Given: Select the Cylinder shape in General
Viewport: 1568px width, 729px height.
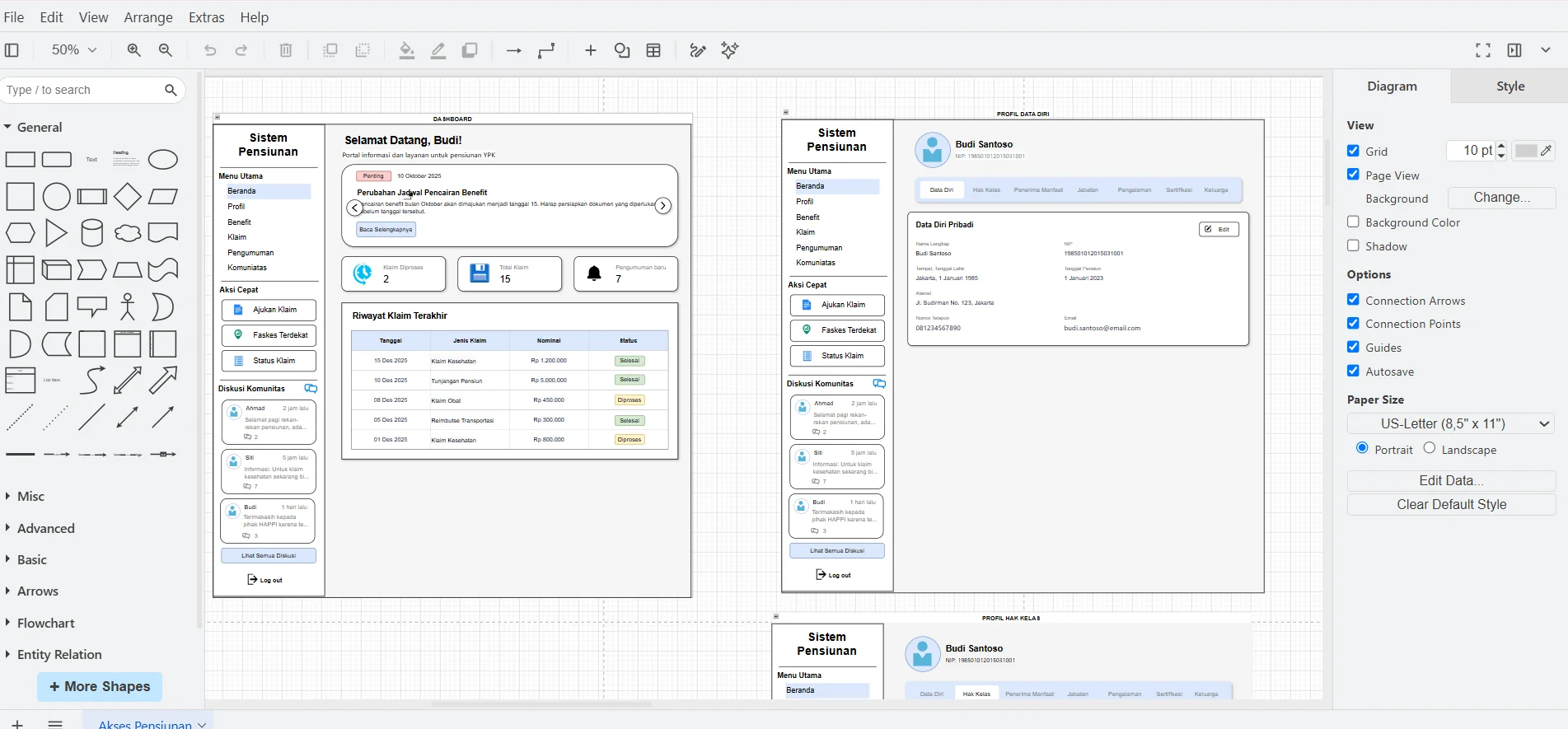Looking at the screenshot, I should 92,233.
